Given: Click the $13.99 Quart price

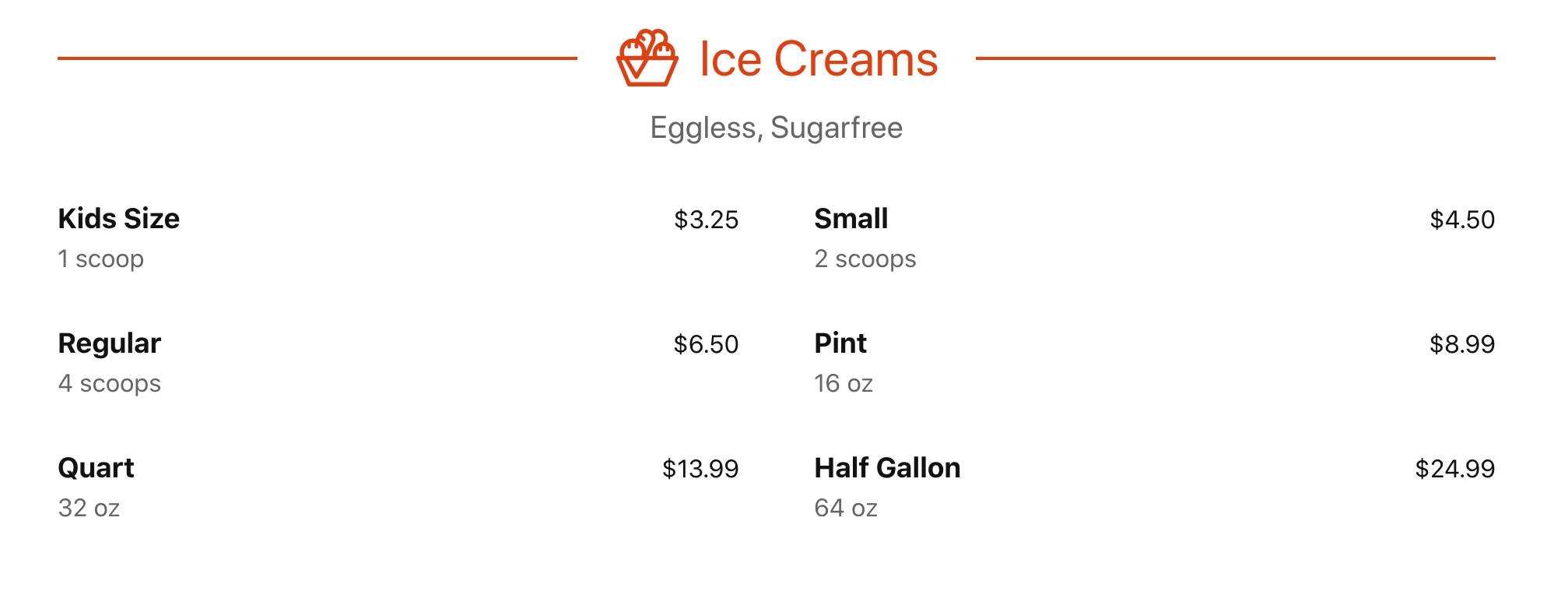Looking at the screenshot, I should pos(700,469).
